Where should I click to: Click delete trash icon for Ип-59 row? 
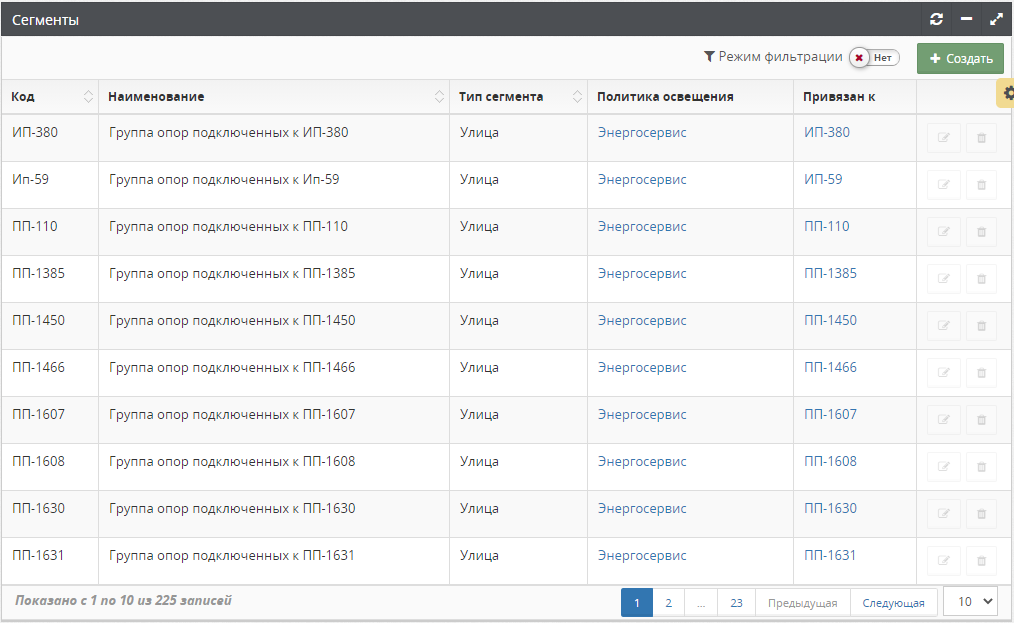[981, 185]
